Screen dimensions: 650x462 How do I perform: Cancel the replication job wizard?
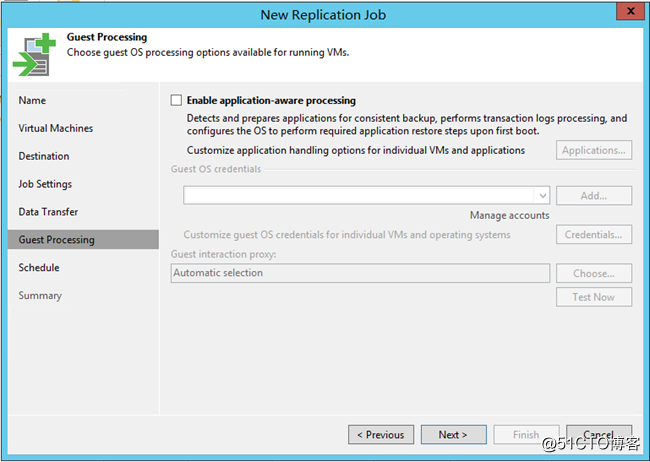tap(599, 434)
